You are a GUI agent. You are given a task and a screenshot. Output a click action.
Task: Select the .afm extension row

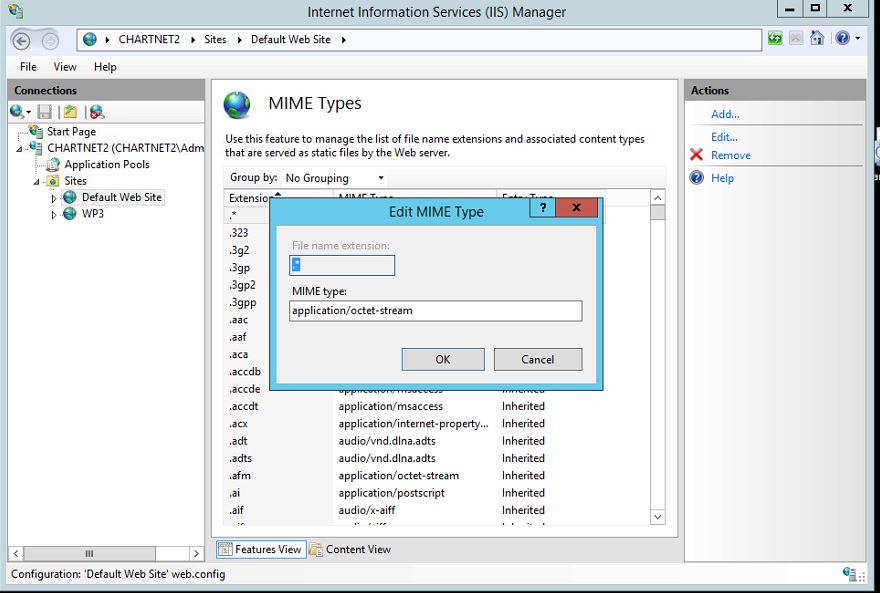[438, 476]
